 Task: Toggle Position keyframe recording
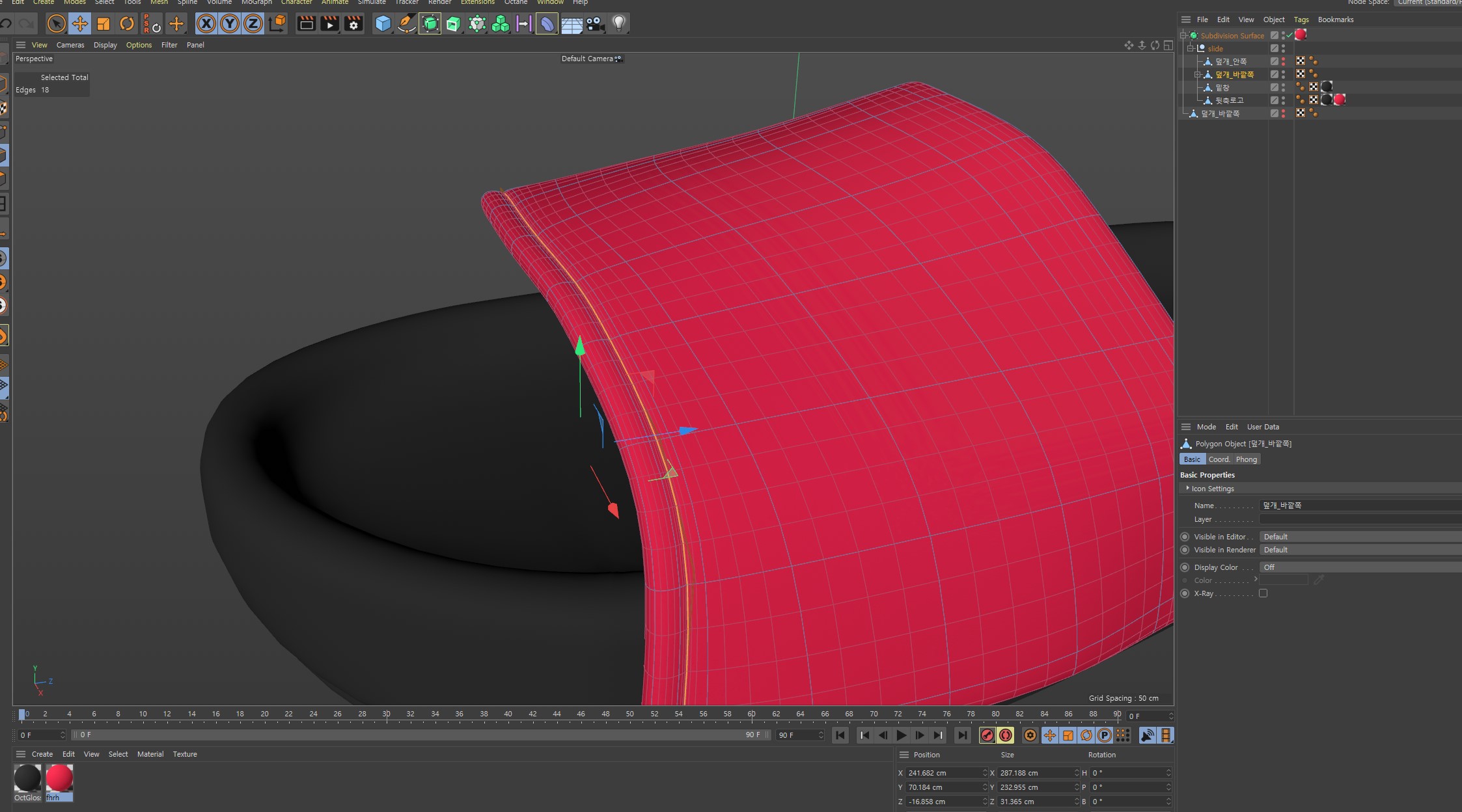pyautogui.click(x=1049, y=735)
